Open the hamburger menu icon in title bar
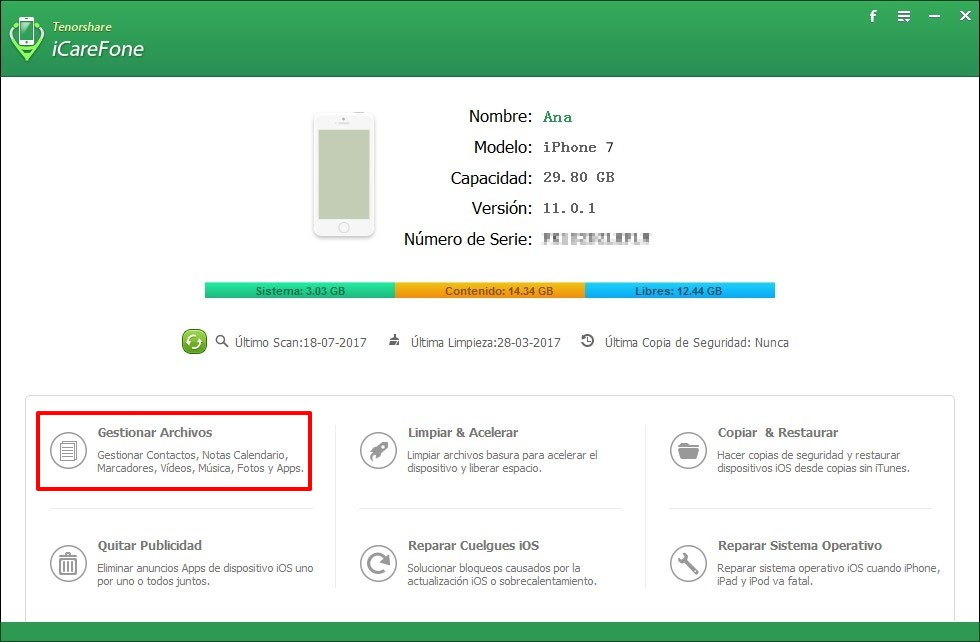Image resolution: width=980 pixels, height=642 pixels. [x=904, y=16]
